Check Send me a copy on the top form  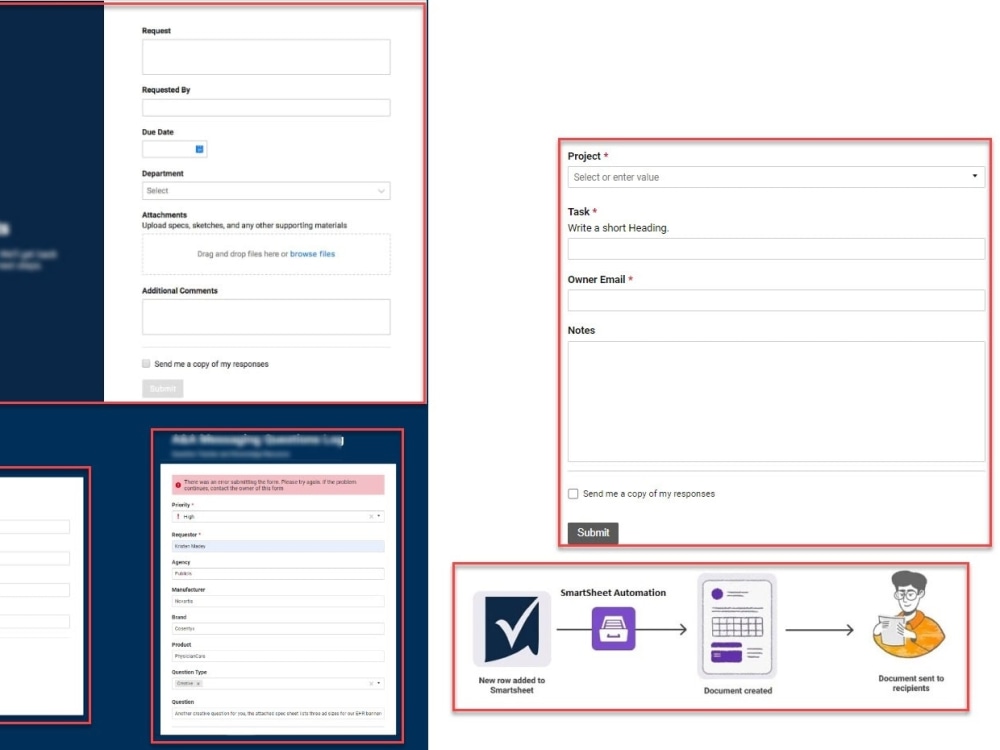coord(146,364)
